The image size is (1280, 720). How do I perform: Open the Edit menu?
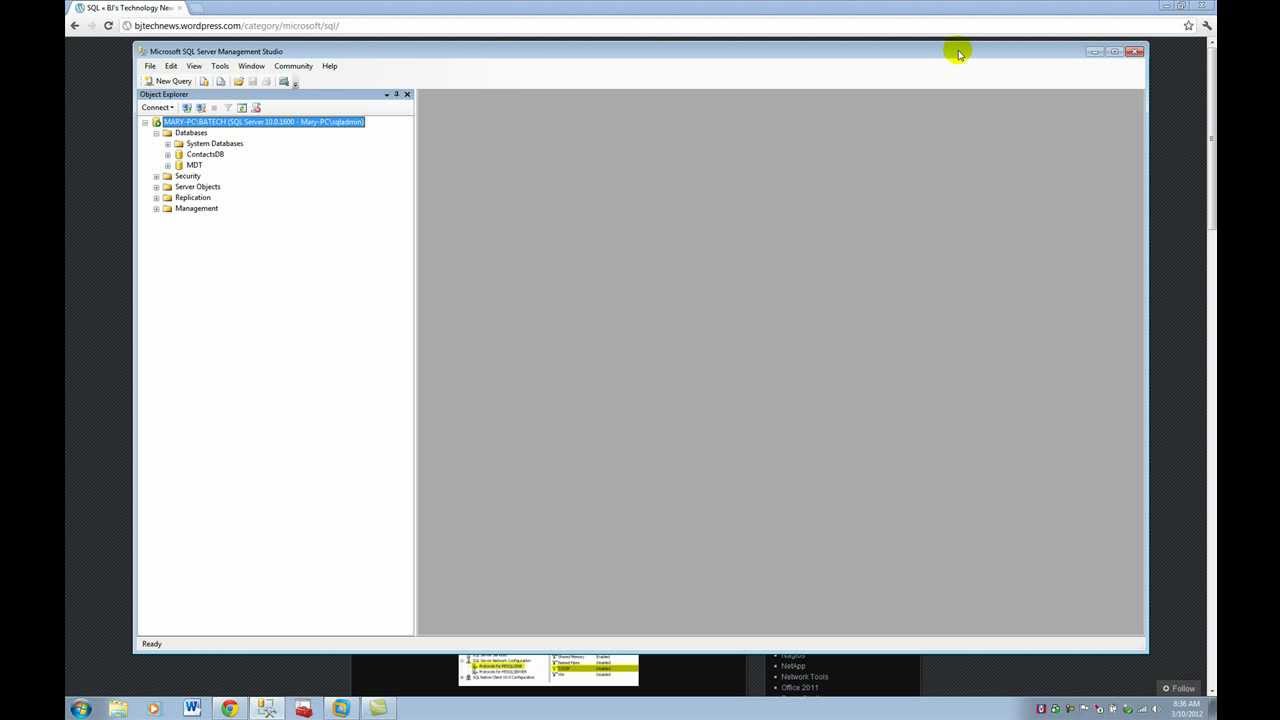tap(171, 66)
